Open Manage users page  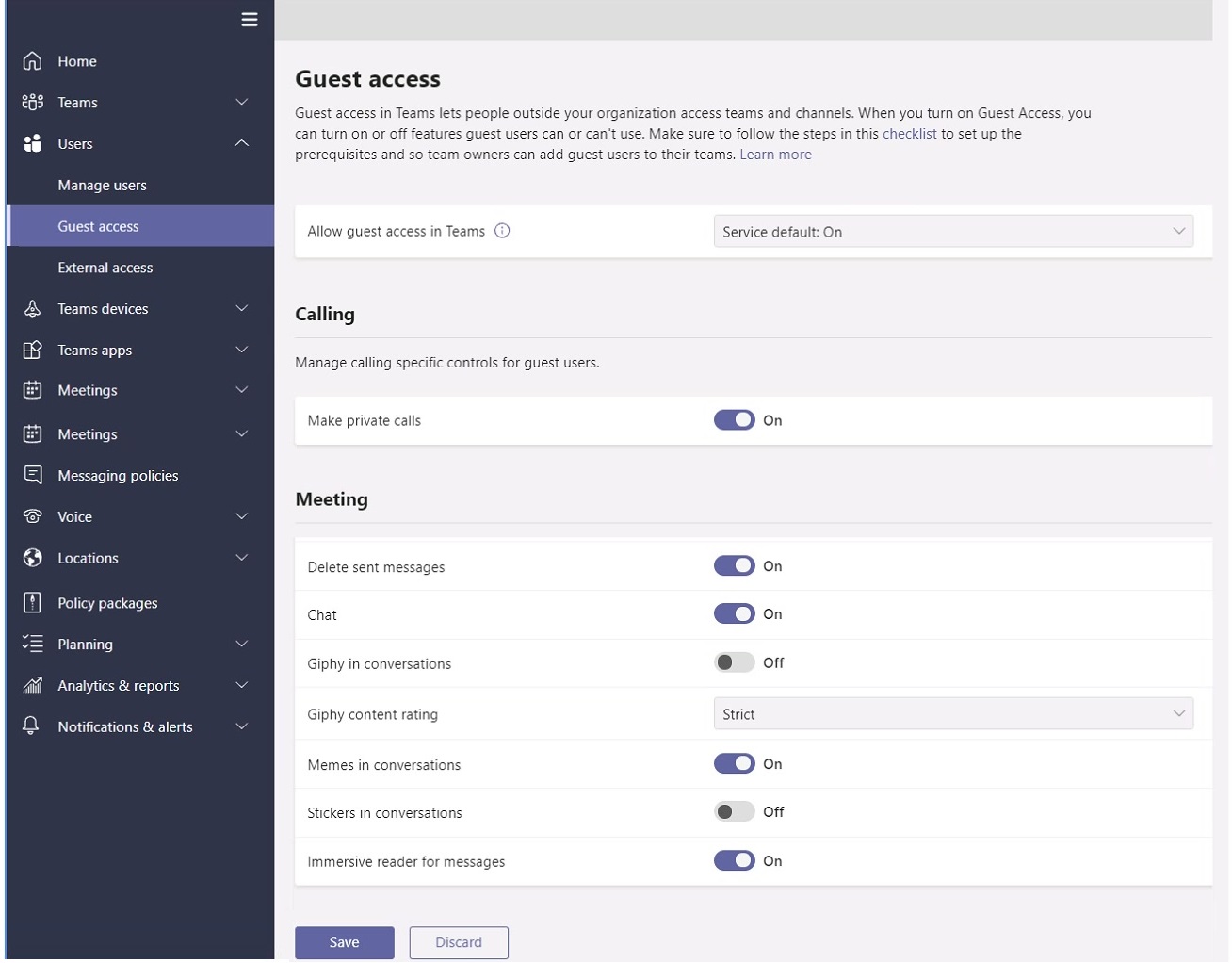click(102, 186)
